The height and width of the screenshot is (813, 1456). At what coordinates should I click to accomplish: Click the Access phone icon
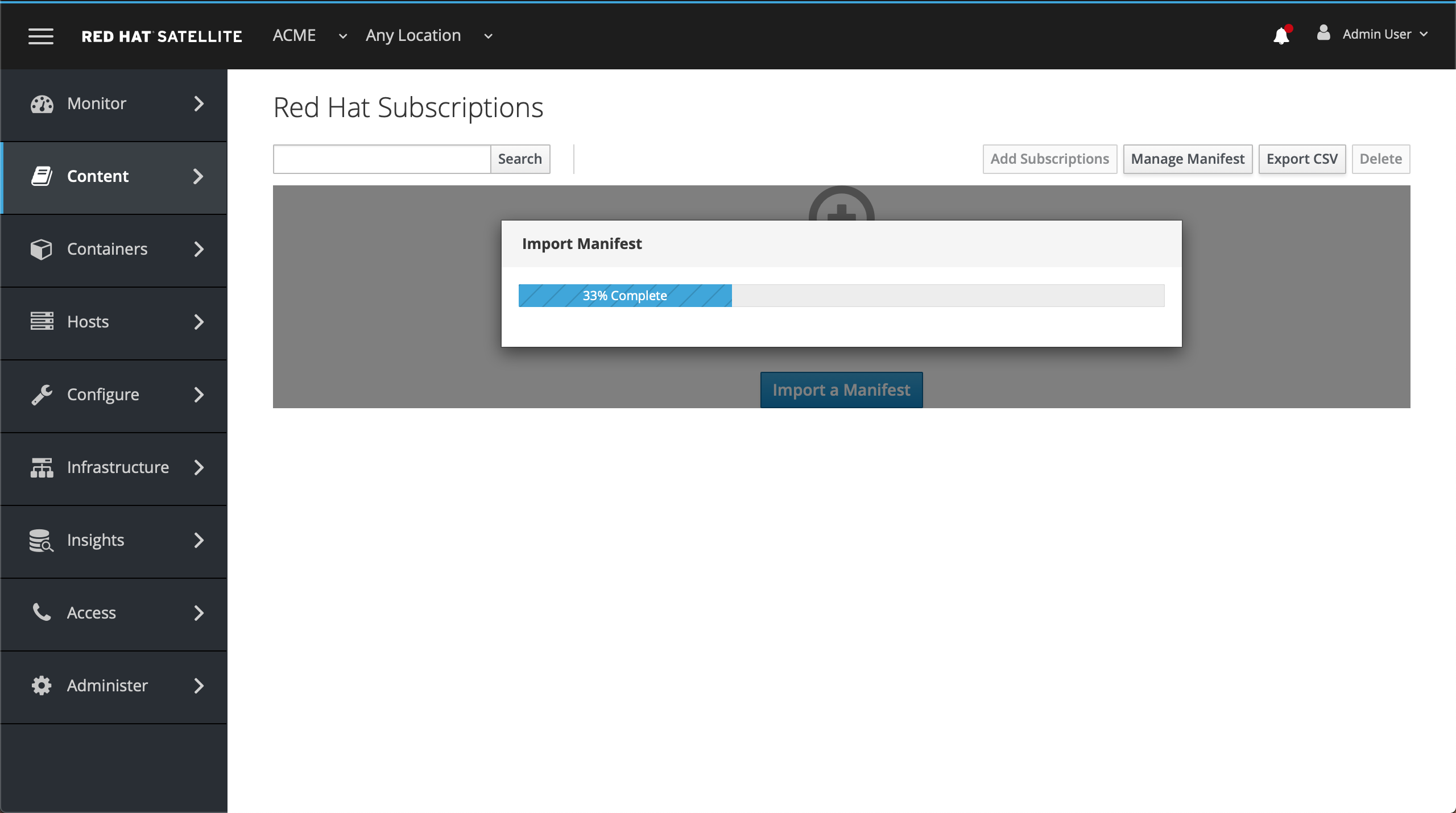tap(42, 612)
